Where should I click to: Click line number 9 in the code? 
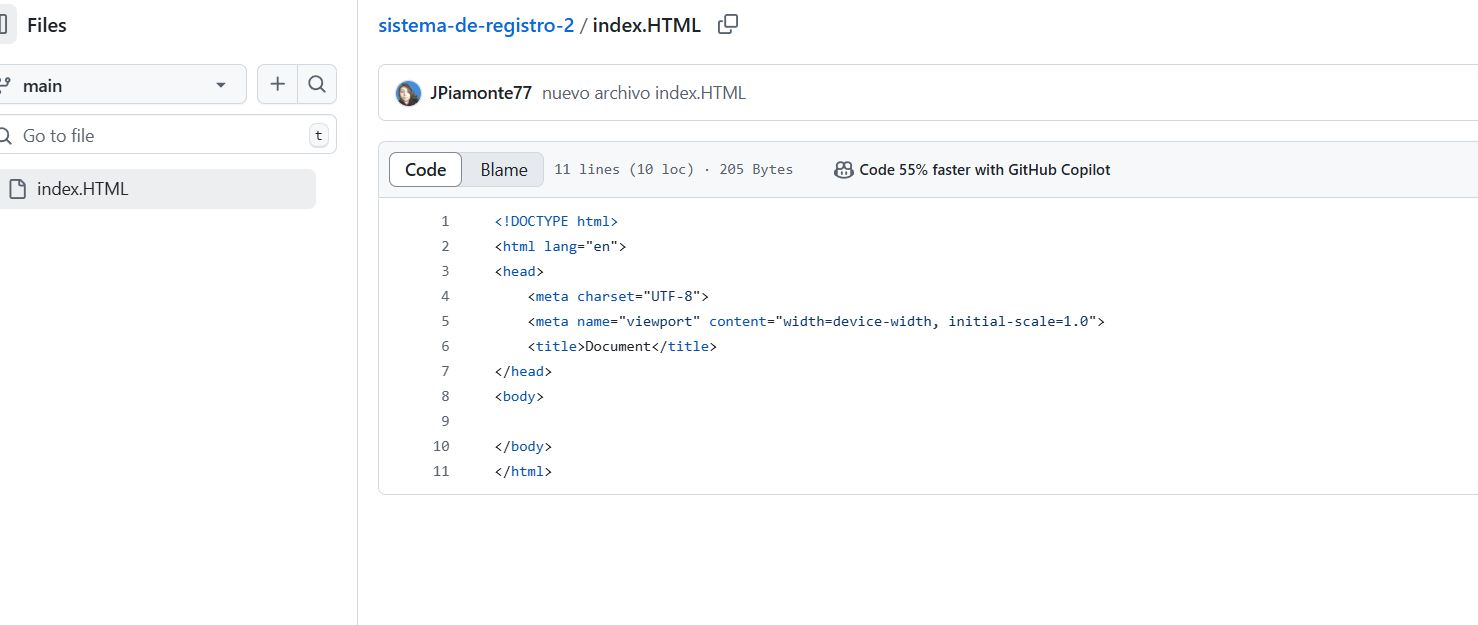(x=445, y=421)
